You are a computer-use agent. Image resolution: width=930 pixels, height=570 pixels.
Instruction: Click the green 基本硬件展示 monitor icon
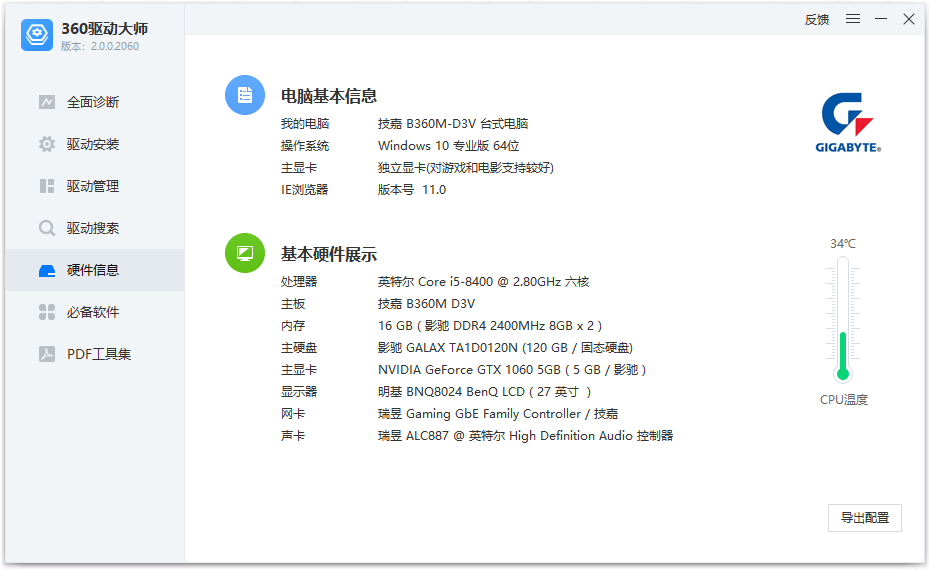click(x=245, y=253)
